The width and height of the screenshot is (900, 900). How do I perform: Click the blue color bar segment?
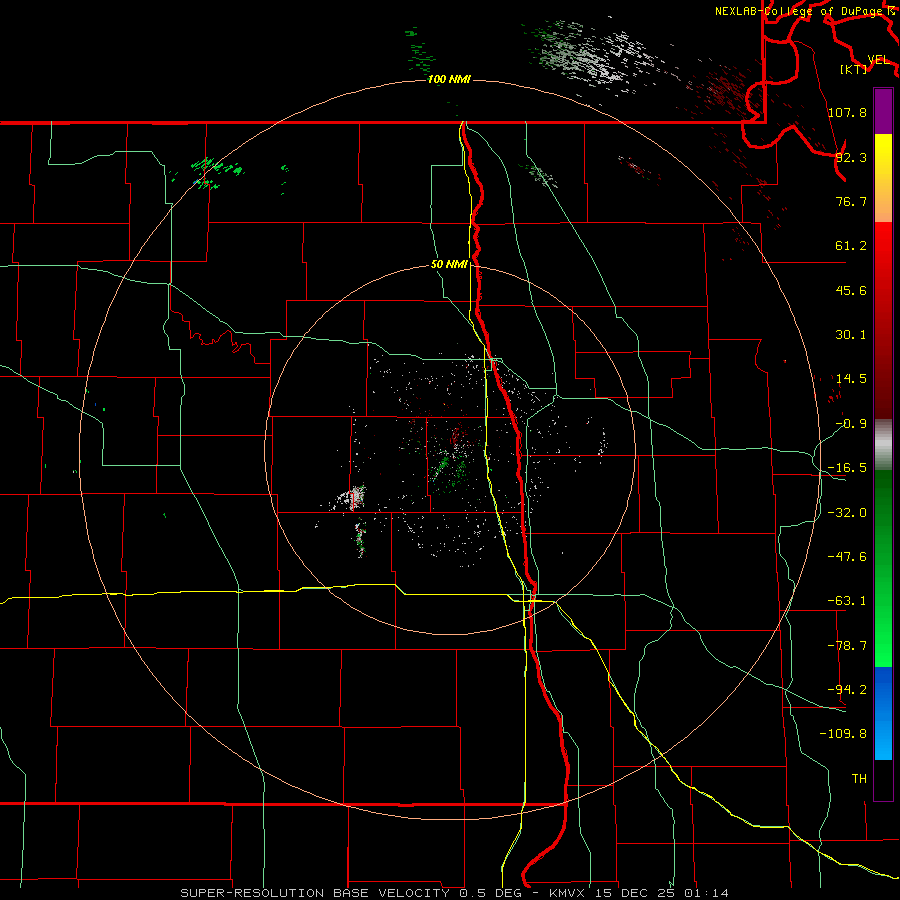pos(883,713)
